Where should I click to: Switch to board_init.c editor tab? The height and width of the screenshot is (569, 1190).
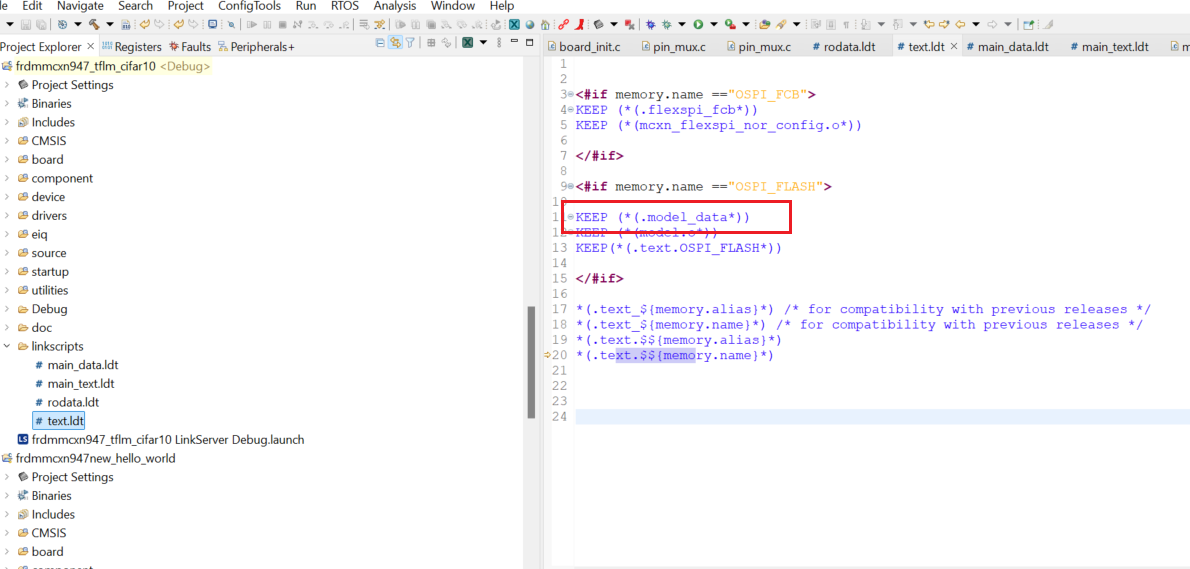click(583, 47)
